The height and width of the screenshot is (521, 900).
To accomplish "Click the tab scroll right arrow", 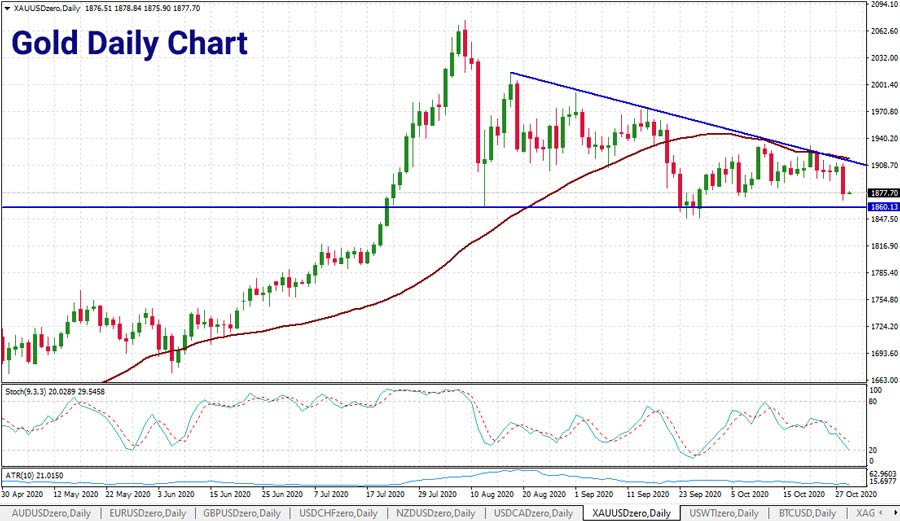I will pos(894,512).
